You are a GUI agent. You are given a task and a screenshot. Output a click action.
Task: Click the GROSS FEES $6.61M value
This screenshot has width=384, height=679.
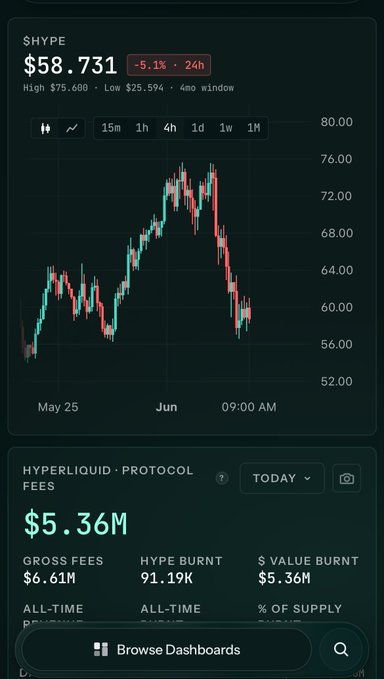tap(49, 578)
